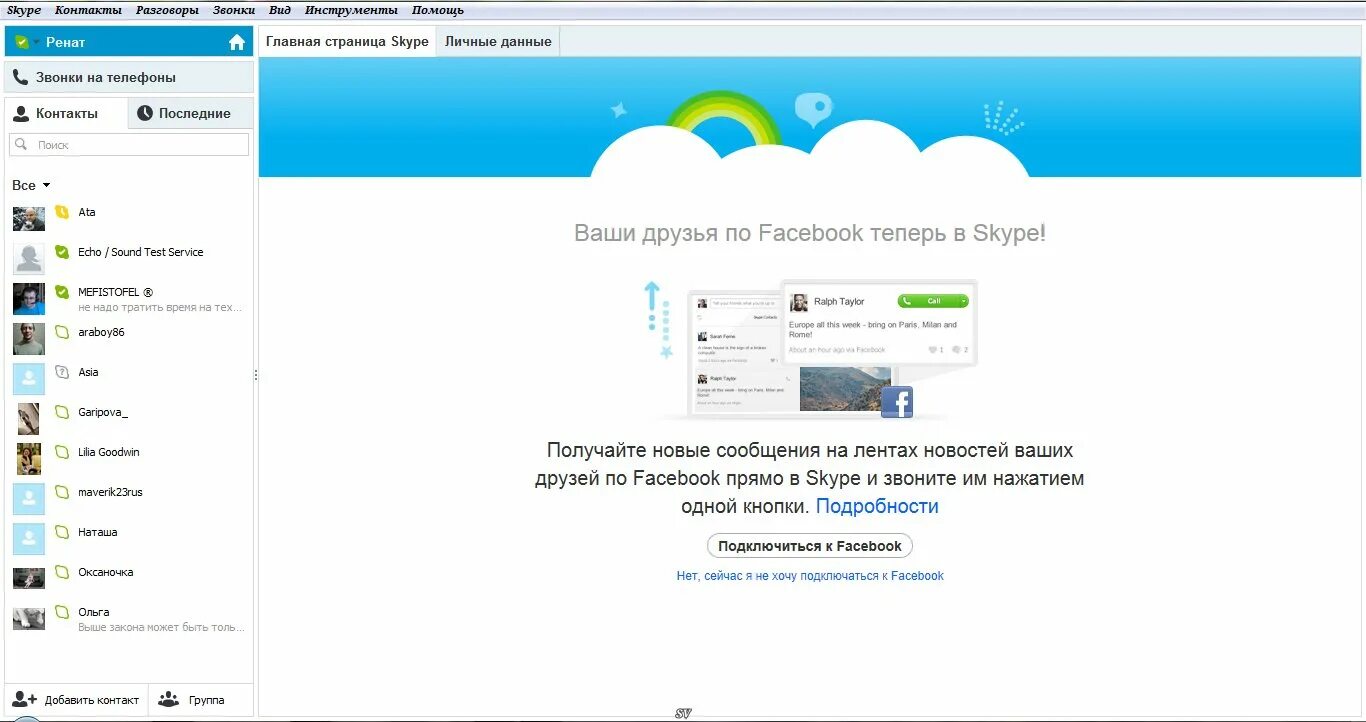Open the Помощь menu

pyautogui.click(x=438, y=10)
